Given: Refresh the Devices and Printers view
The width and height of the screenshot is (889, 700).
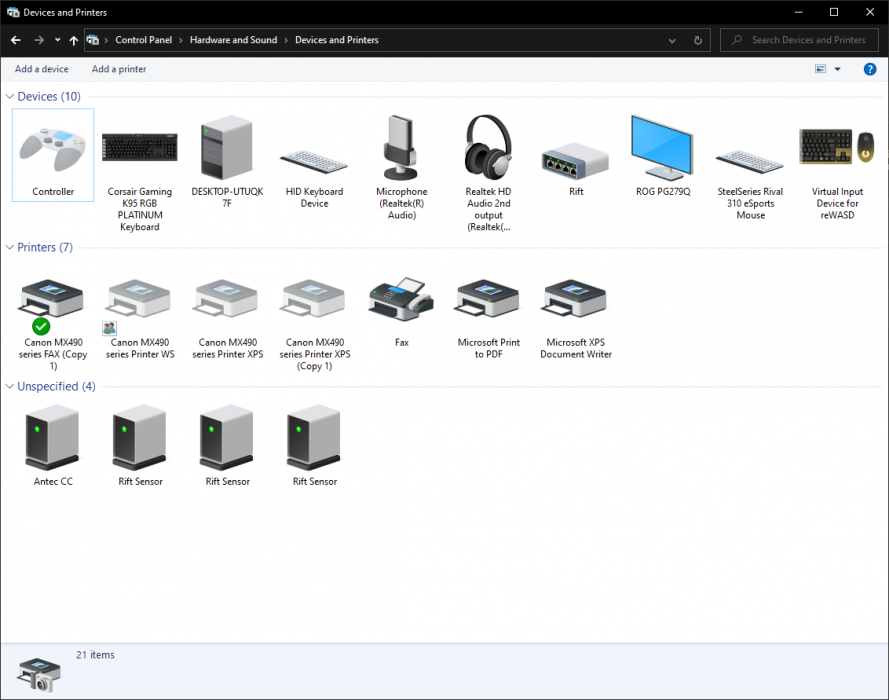Looking at the screenshot, I should [698, 40].
